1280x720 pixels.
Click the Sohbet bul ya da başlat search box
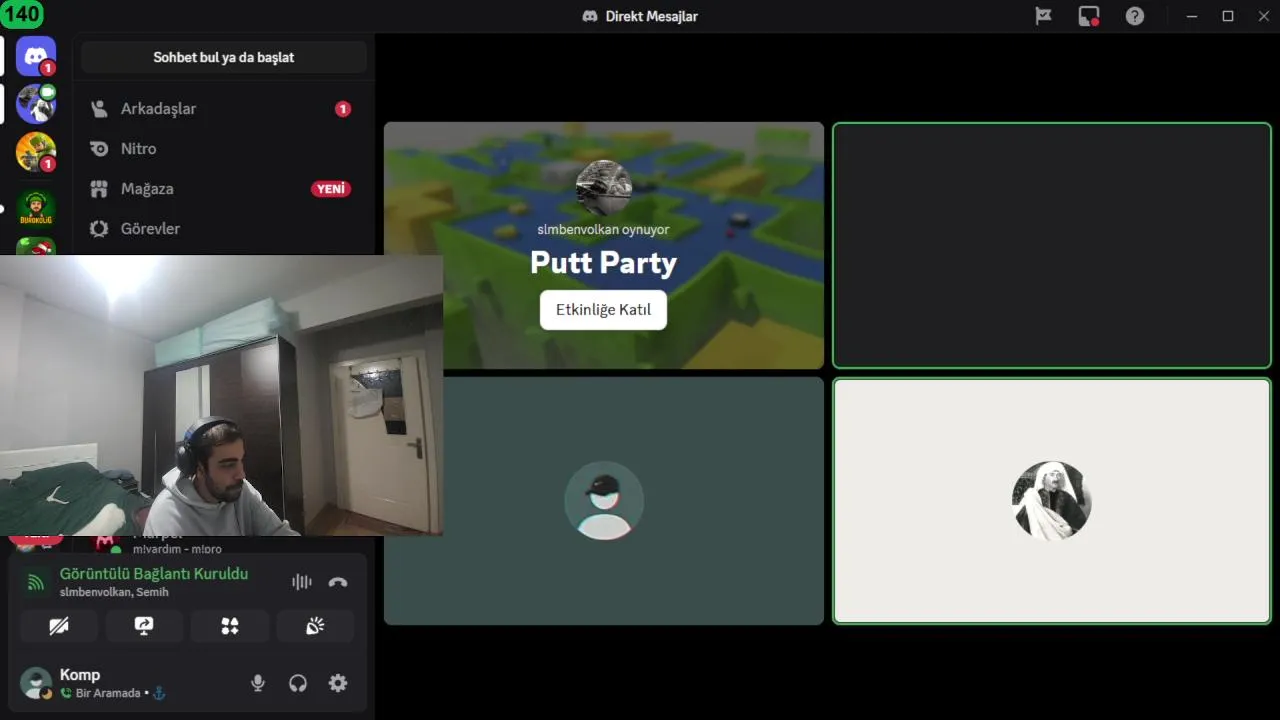click(x=224, y=57)
